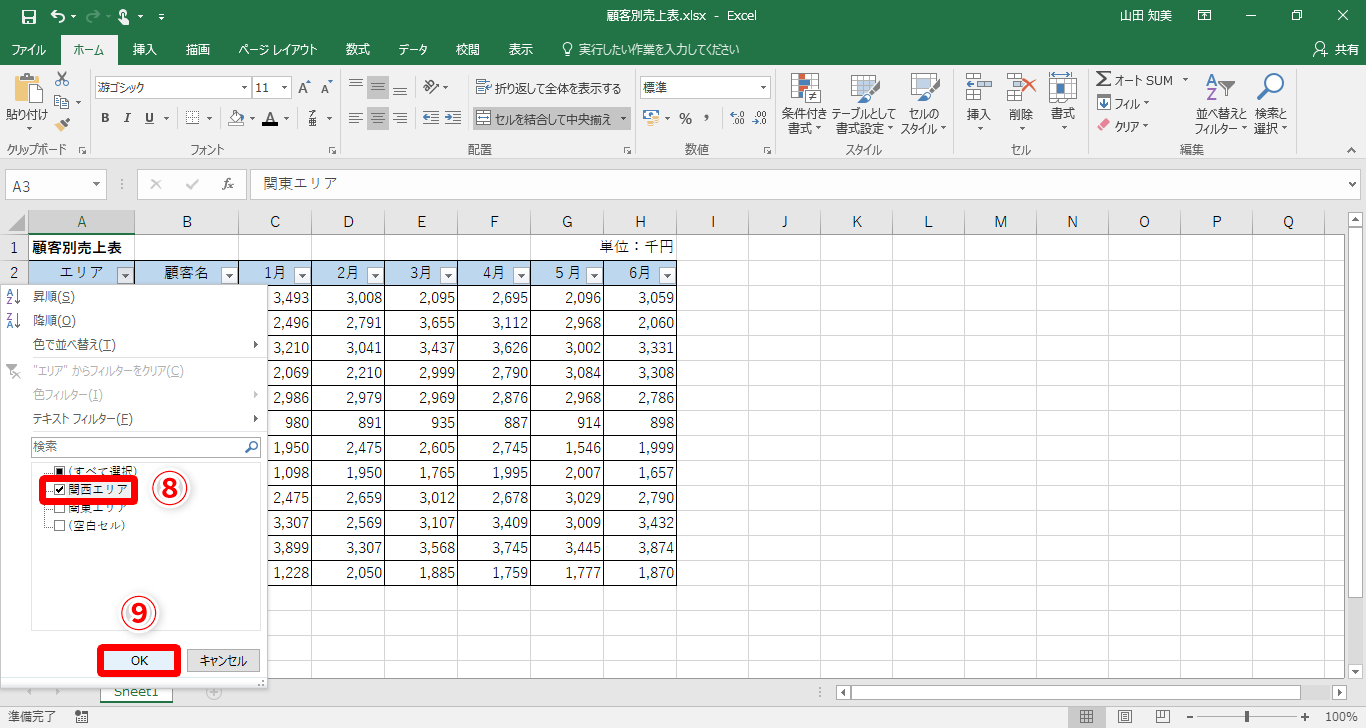Uncheck the 関西エリア checkbox

click(59, 490)
